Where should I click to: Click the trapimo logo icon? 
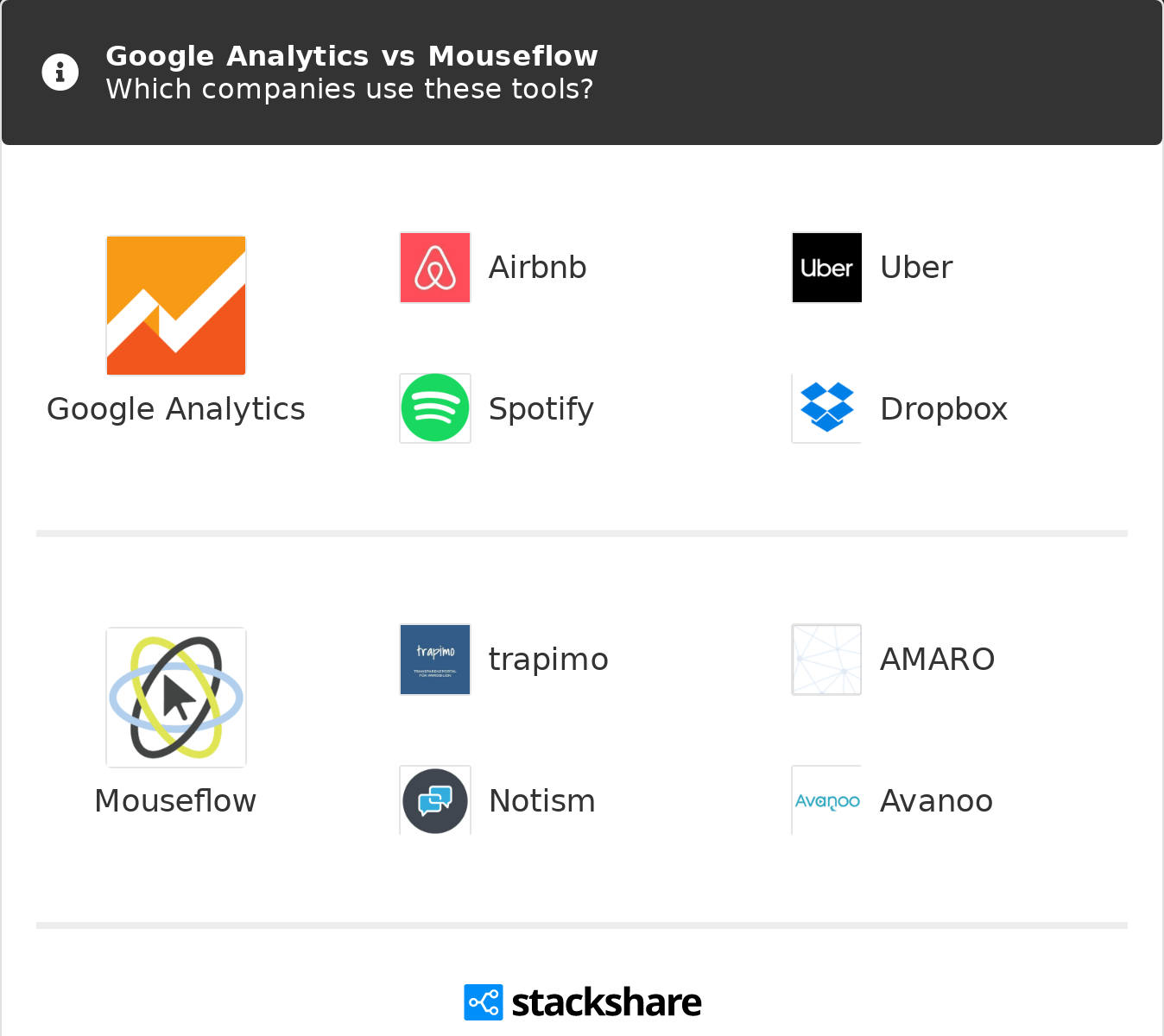(435, 660)
